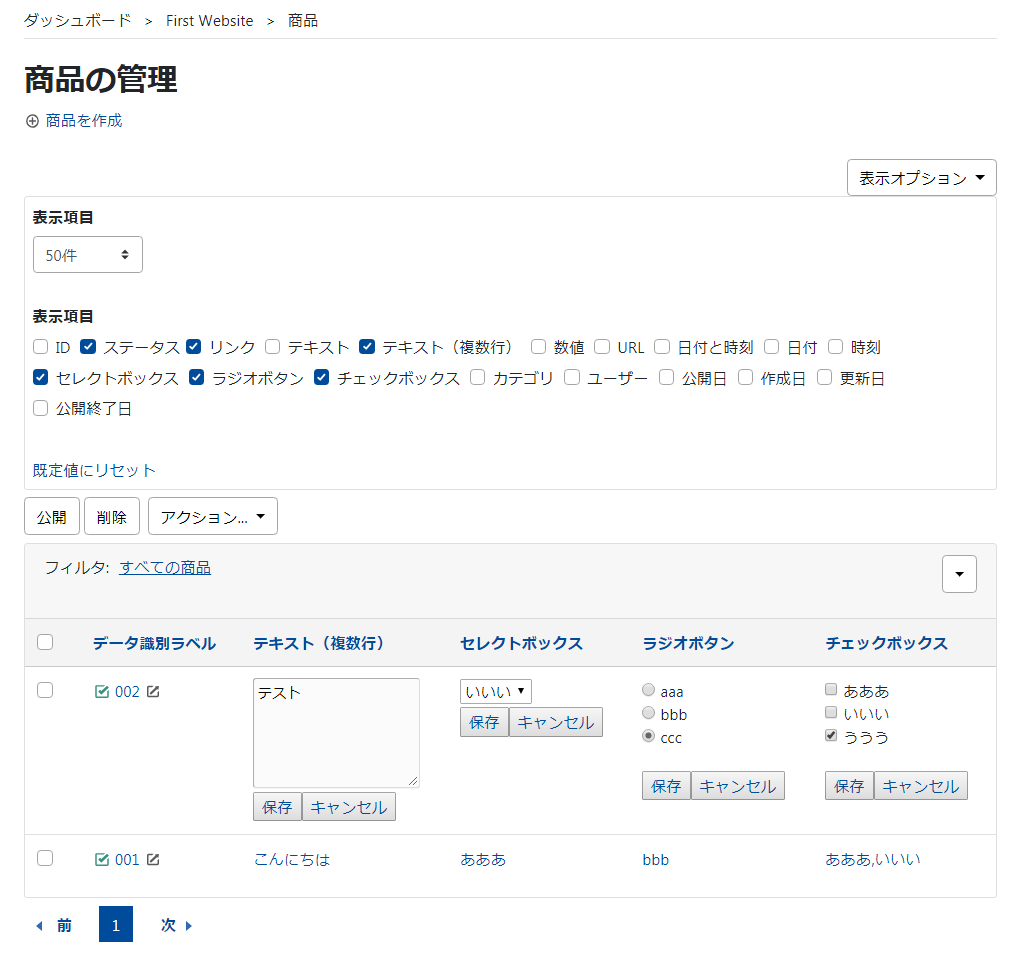
Task: Open the アクション dropdown
Action: tap(213, 516)
